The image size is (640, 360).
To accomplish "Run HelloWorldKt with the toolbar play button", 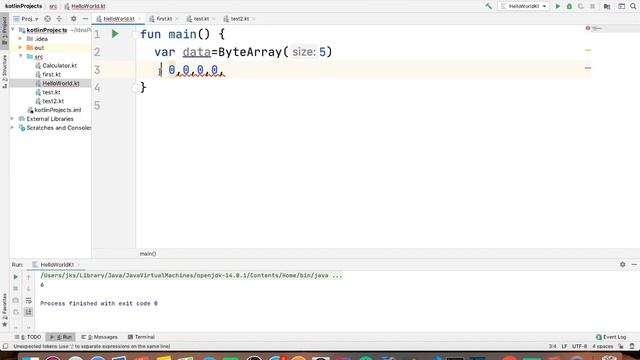I will (558, 6).
